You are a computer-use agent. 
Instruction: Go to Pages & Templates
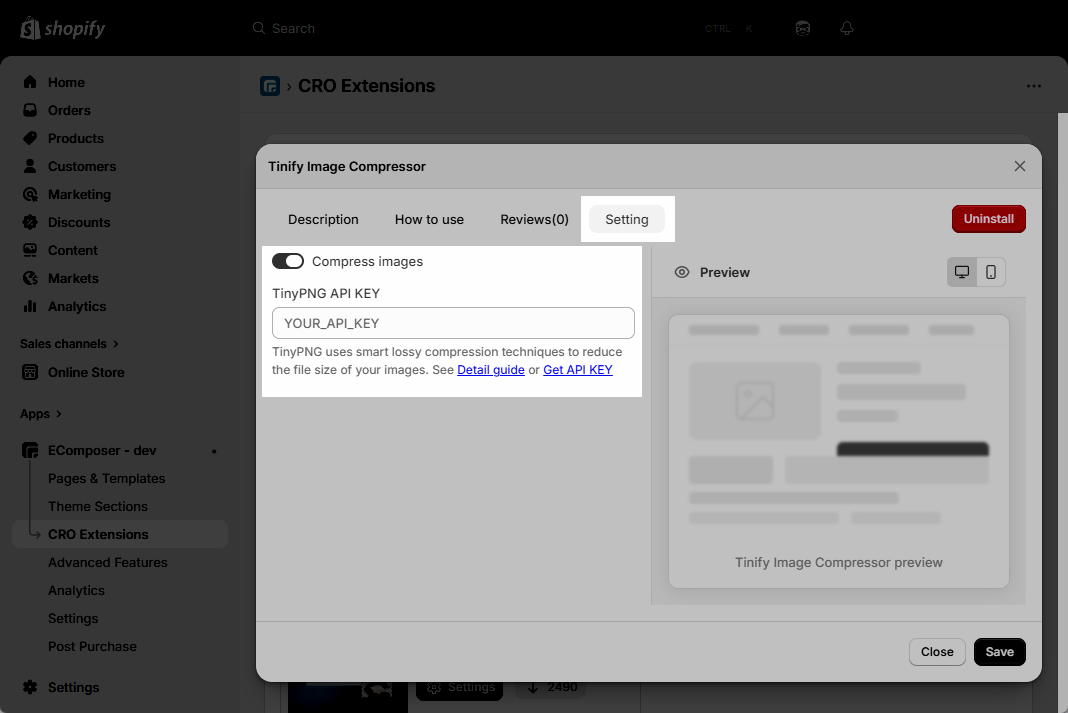(x=106, y=479)
